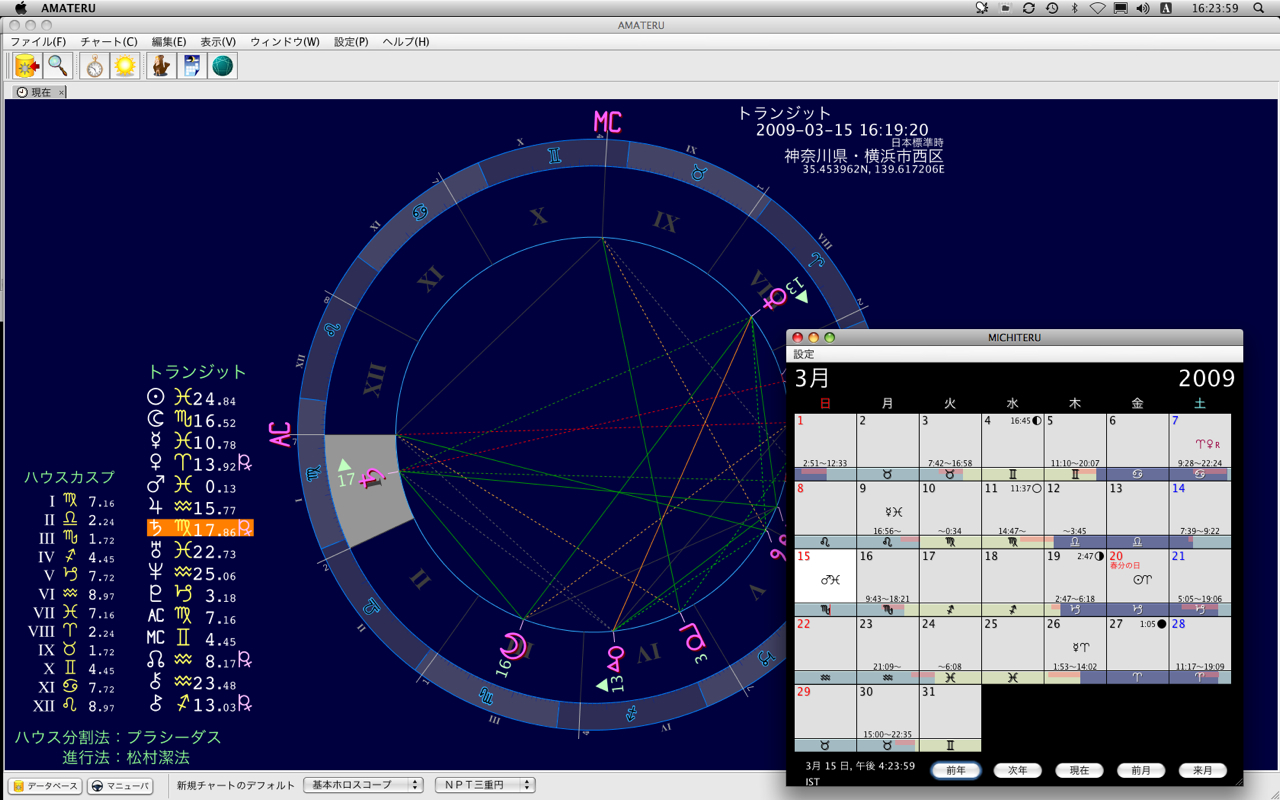Image resolution: width=1280 pixels, height=800 pixels.
Task: Click 来月 button in MICHITERU
Action: tap(1203, 770)
